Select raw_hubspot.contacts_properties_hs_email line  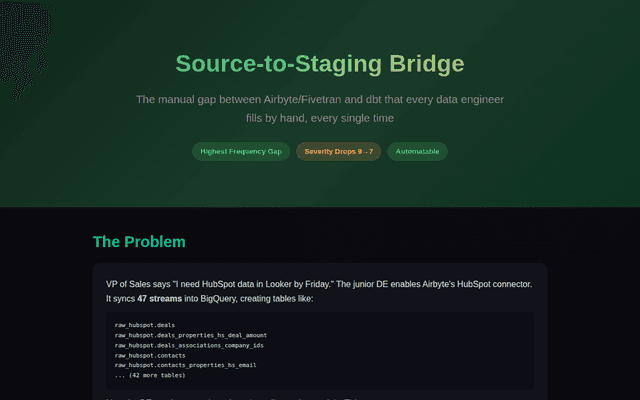click(185, 365)
